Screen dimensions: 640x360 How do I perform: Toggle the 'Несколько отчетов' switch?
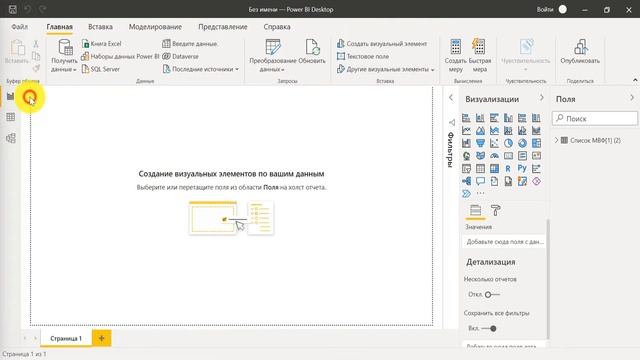click(491, 295)
